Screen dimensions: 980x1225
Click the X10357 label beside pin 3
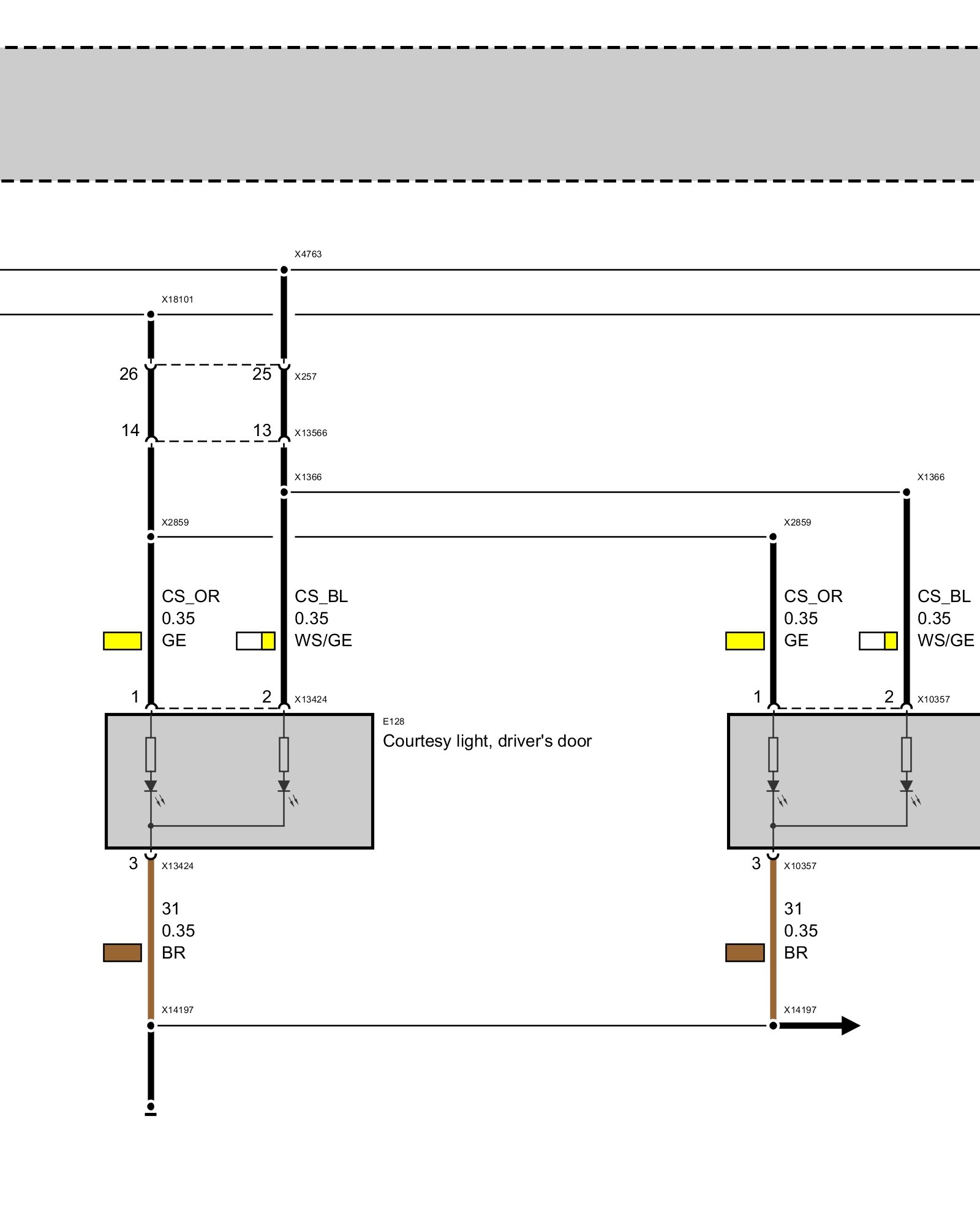tap(800, 866)
